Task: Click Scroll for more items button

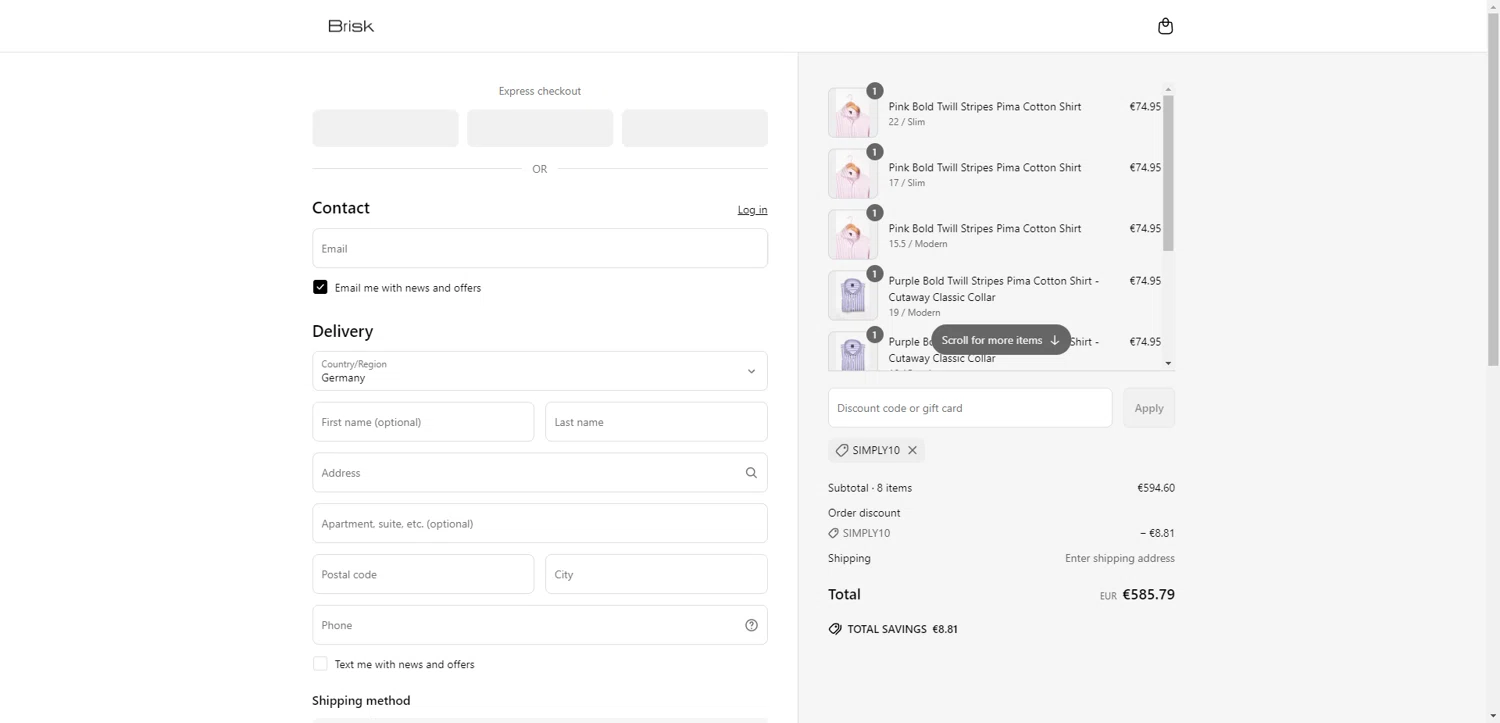Action: [x=1001, y=340]
